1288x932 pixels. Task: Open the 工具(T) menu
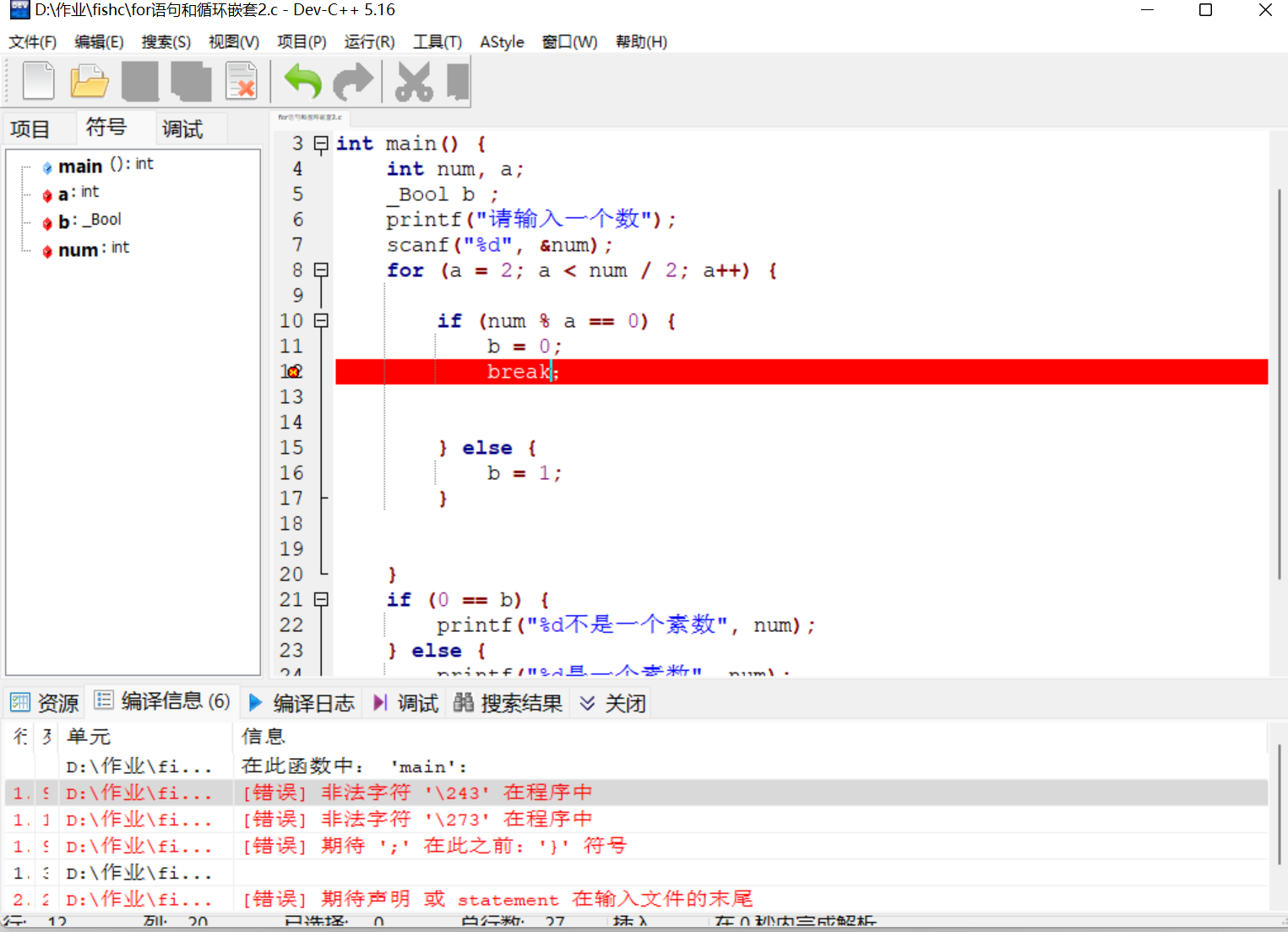[x=437, y=41]
